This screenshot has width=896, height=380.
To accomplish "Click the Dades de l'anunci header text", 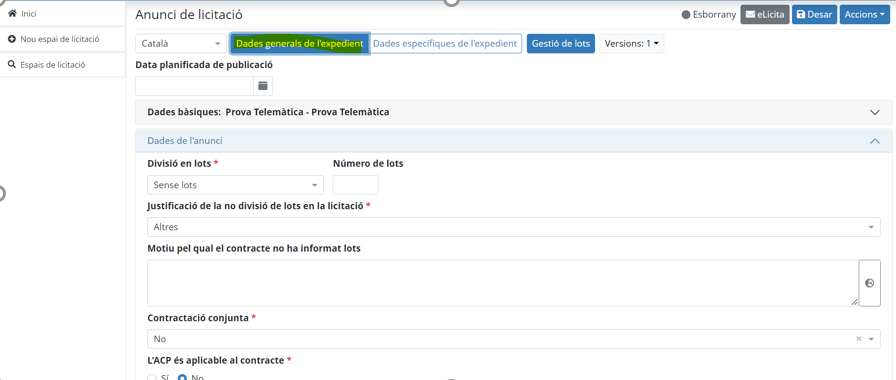I will (185, 141).
